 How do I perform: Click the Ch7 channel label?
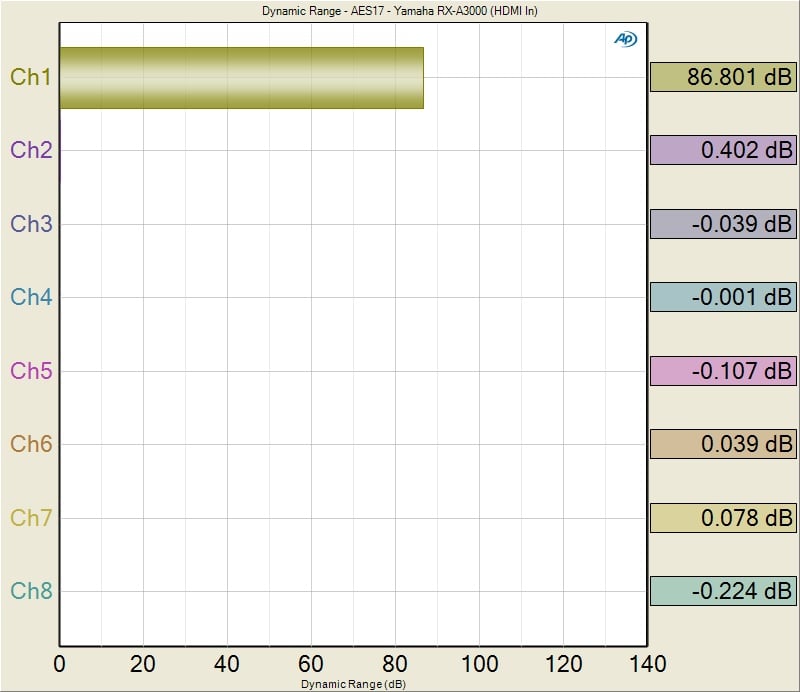coord(30,518)
